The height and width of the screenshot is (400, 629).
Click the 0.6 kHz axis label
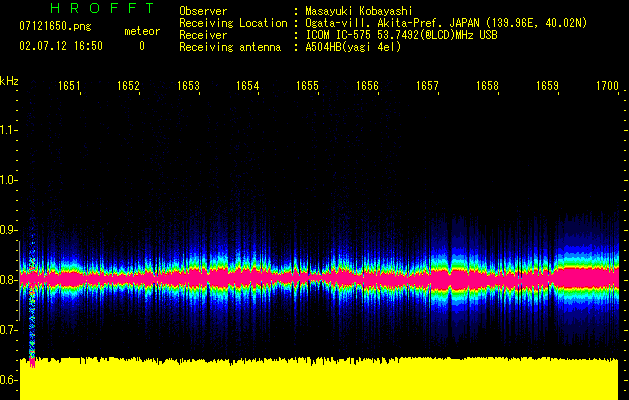[x=7, y=380]
